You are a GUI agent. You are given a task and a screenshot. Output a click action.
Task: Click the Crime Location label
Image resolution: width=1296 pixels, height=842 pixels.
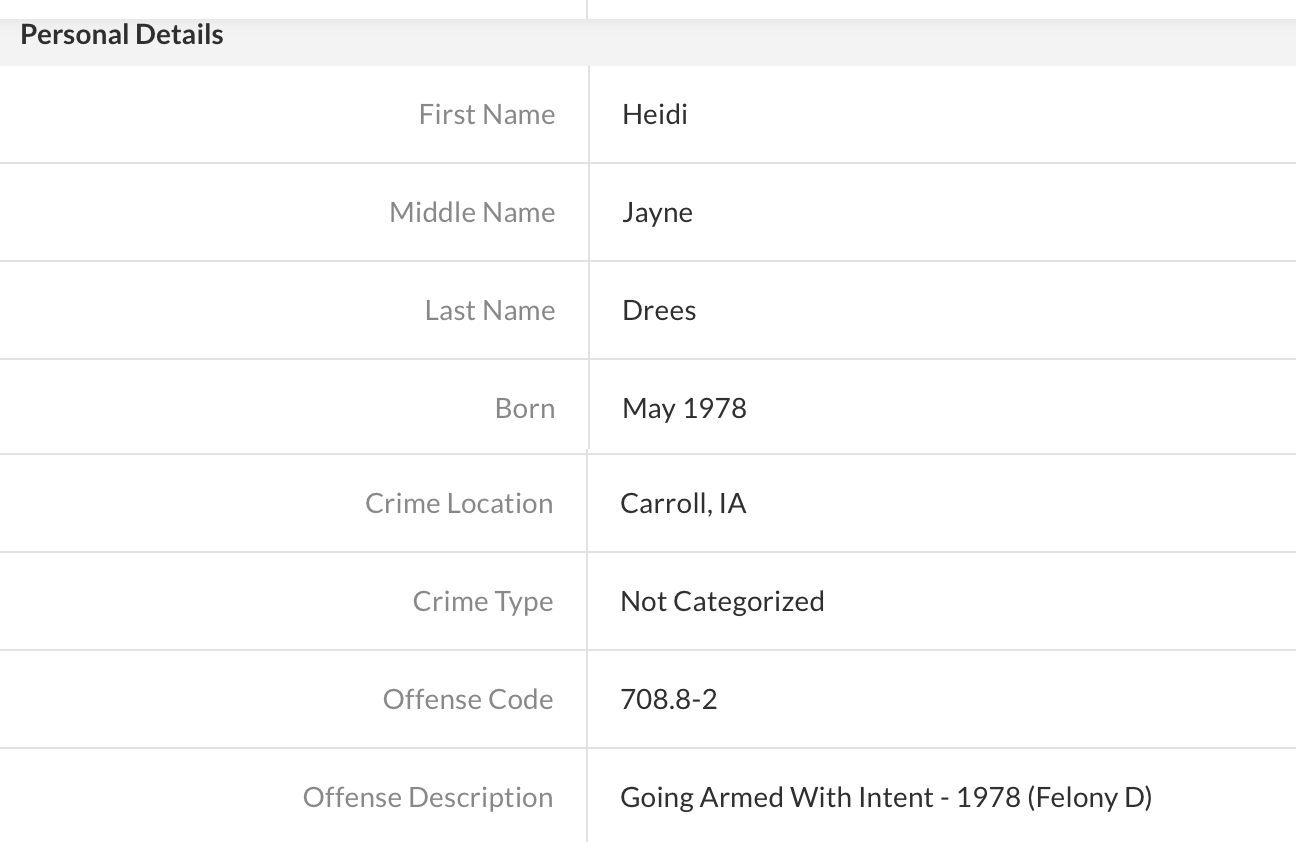pyautogui.click(x=459, y=503)
